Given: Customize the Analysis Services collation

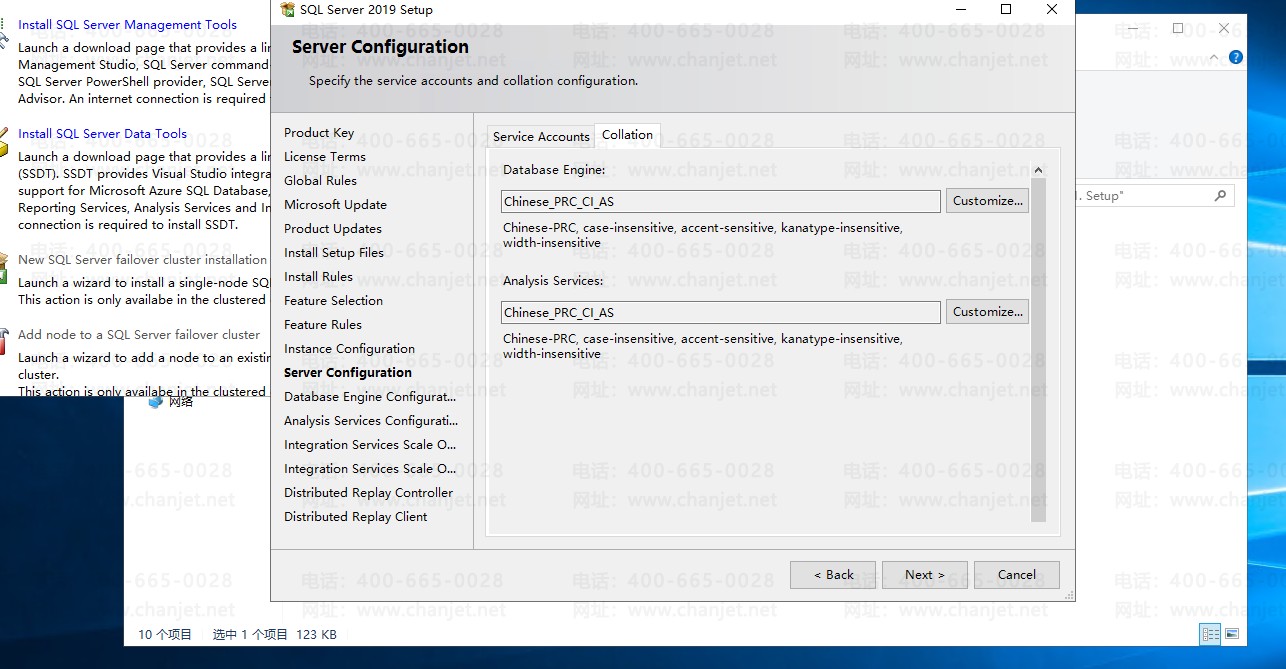Looking at the screenshot, I should coord(987,312).
